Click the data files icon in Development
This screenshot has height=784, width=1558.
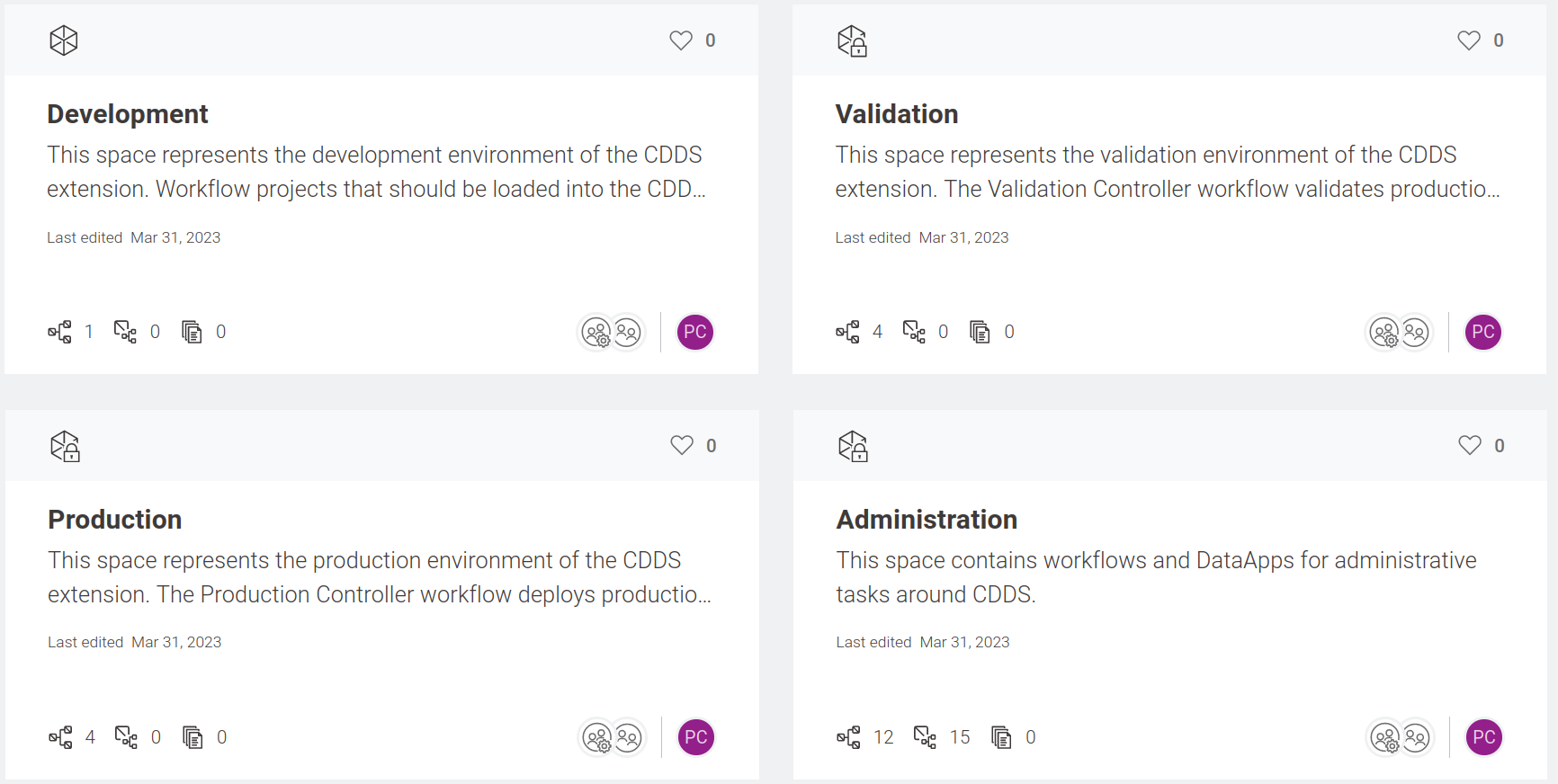click(x=192, y=332)
